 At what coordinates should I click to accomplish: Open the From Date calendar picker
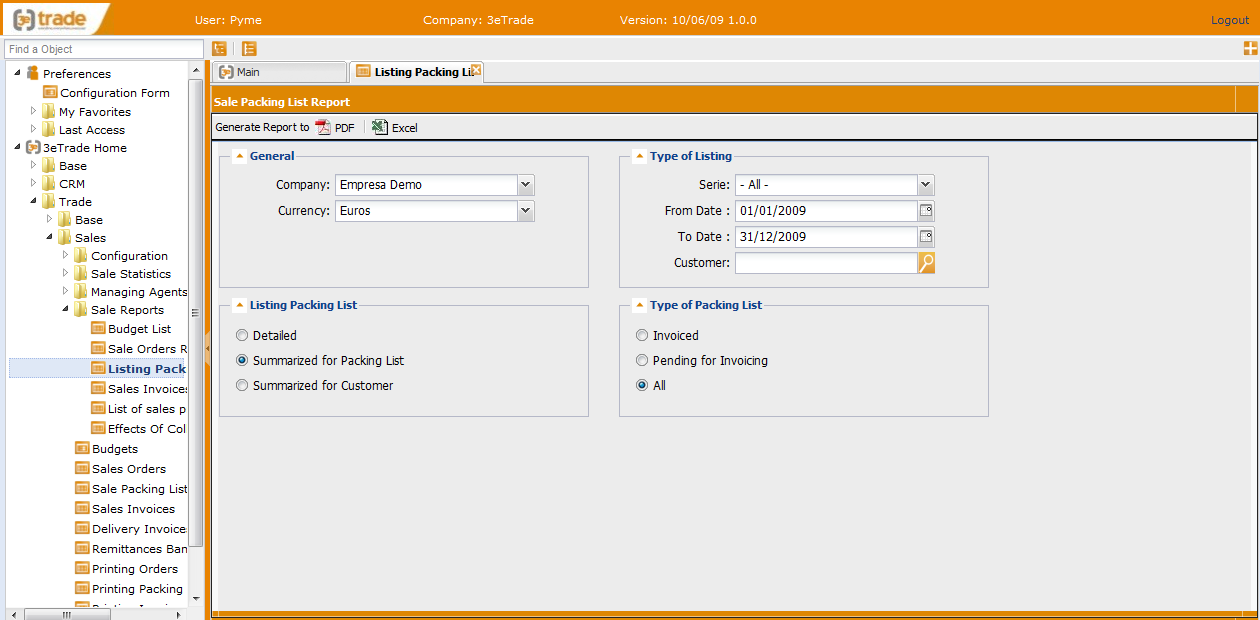926,211
